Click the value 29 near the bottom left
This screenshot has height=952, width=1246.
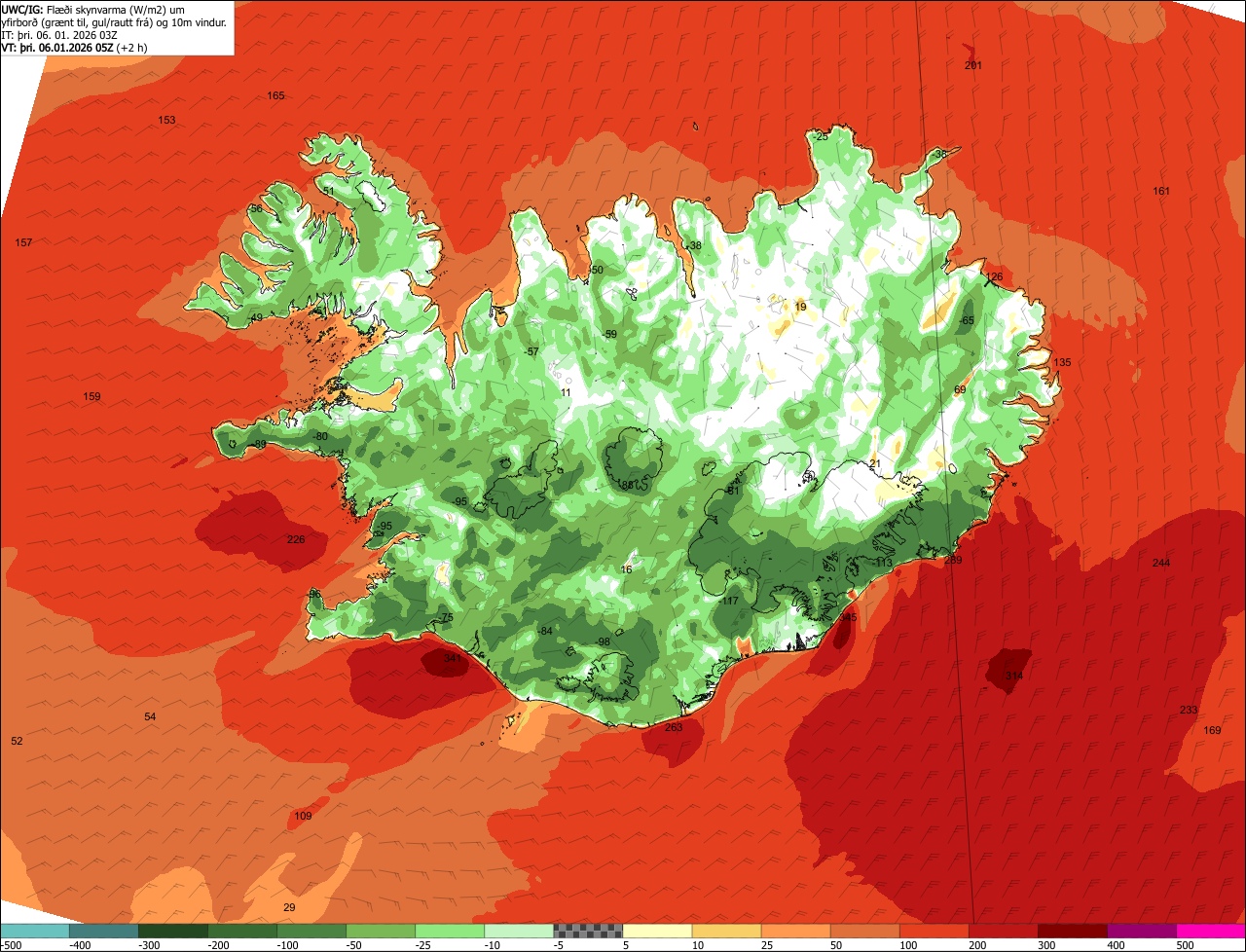(x=289, y=908)
